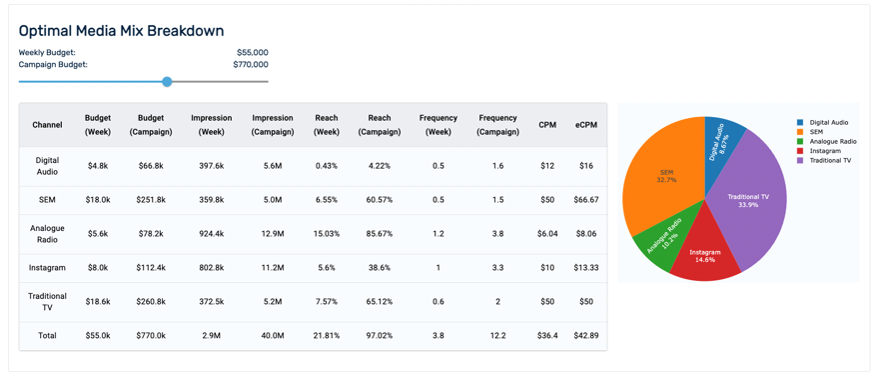The width and height of the screenshot is (880, 378).
Task: Click the $66.67 eCPM cell
Action: (586, 200)
